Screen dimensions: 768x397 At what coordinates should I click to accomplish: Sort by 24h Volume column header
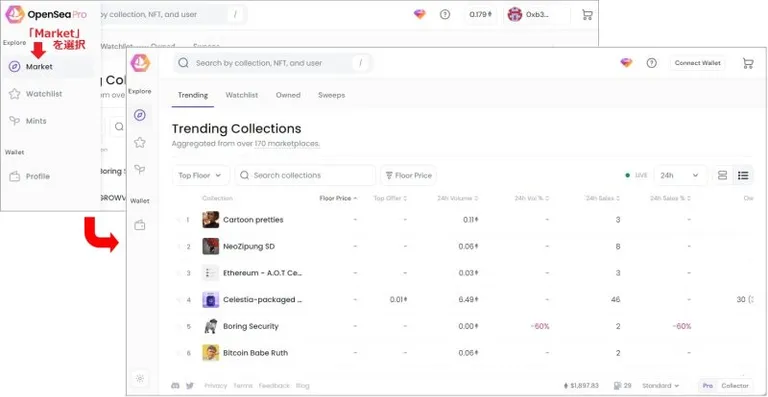pyautogui.click(x=457, y=198)
